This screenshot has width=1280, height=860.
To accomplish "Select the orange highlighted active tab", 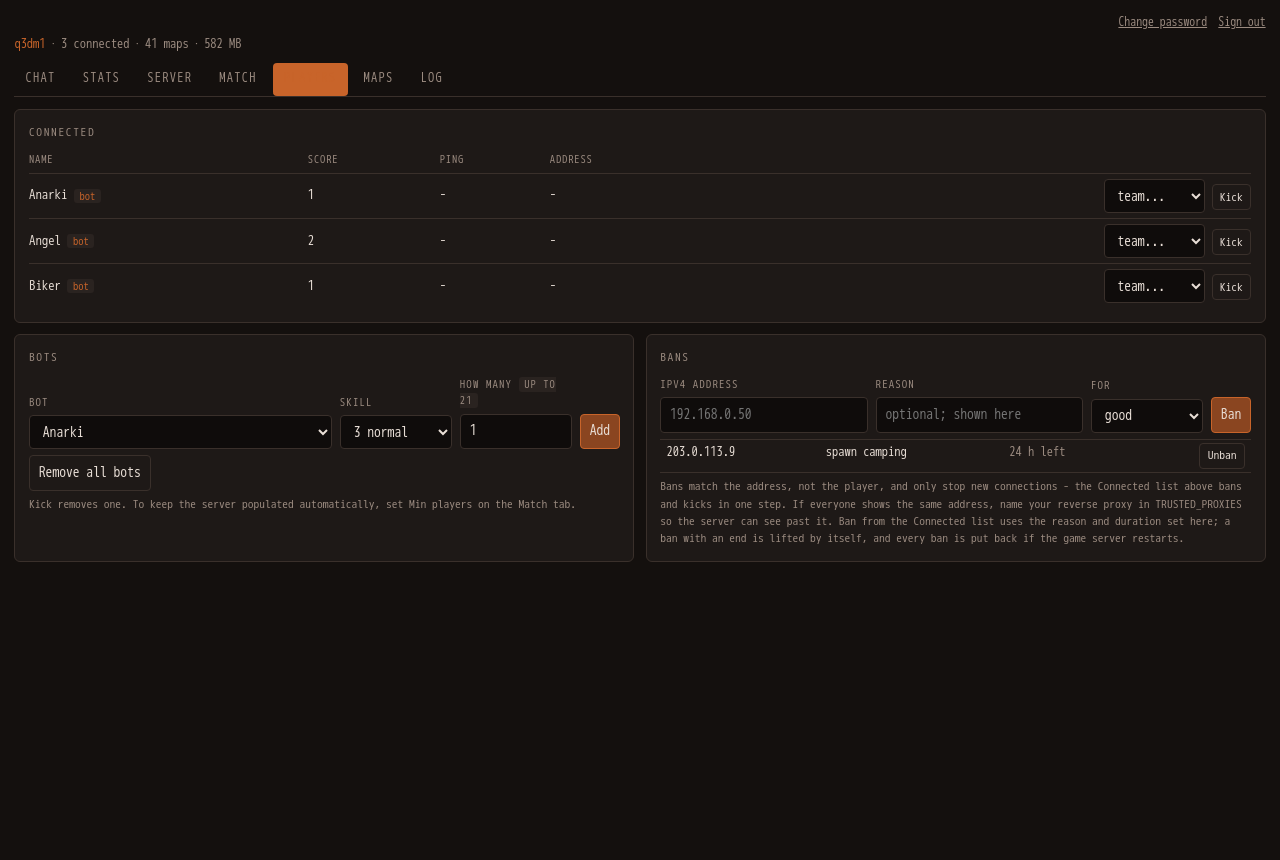I will [x=310, y=79].
